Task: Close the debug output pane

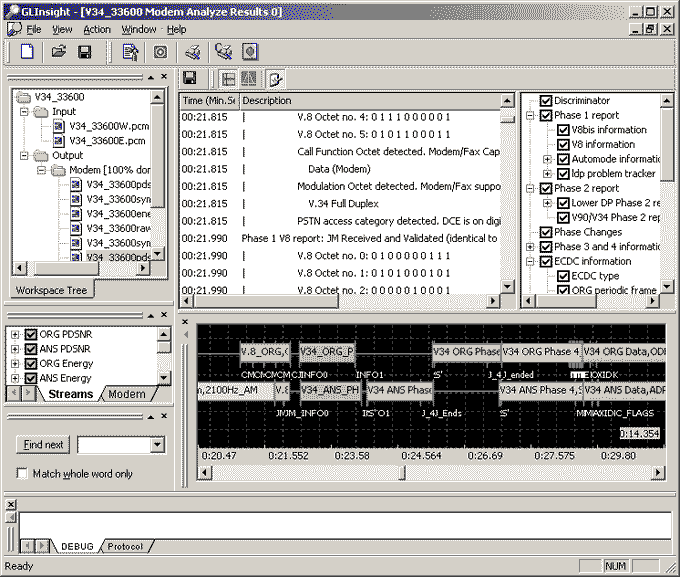Action: 11,504
